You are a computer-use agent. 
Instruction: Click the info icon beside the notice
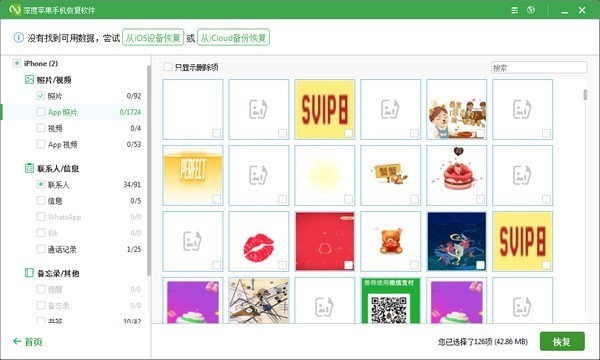[x=18, y=37]
